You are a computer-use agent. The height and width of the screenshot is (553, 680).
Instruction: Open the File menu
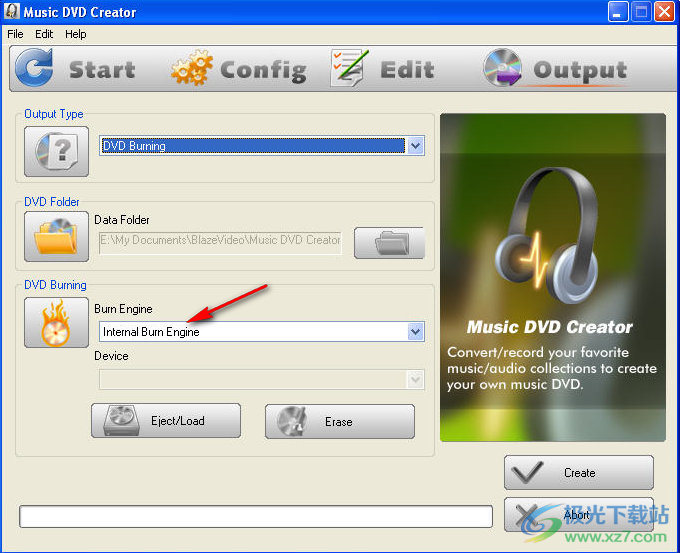point(15,34)
